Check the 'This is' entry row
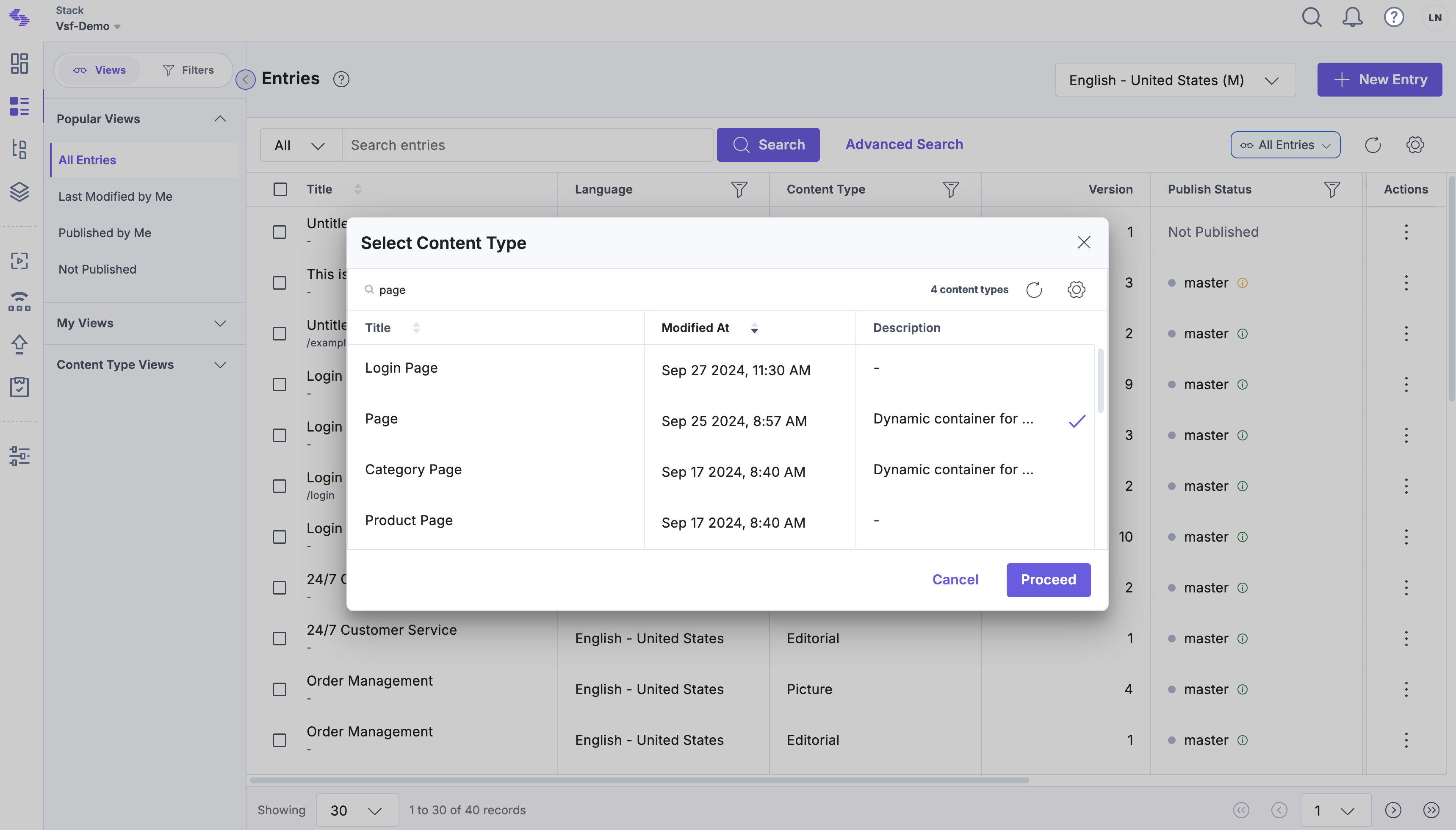This screenshot has height=830, width=1456. coord(280,283)
